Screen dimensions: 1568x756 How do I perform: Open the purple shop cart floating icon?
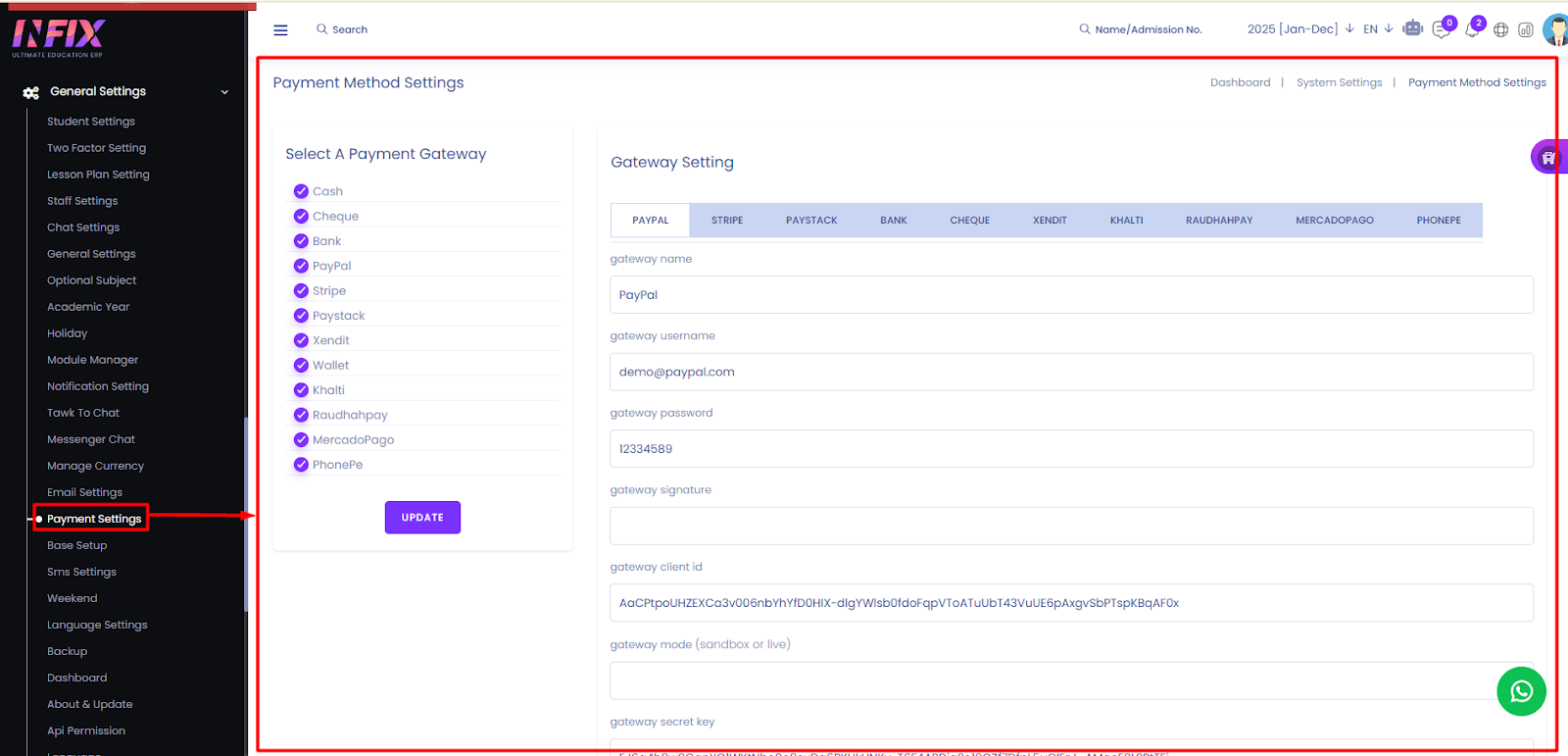[x=1549, y=157]
